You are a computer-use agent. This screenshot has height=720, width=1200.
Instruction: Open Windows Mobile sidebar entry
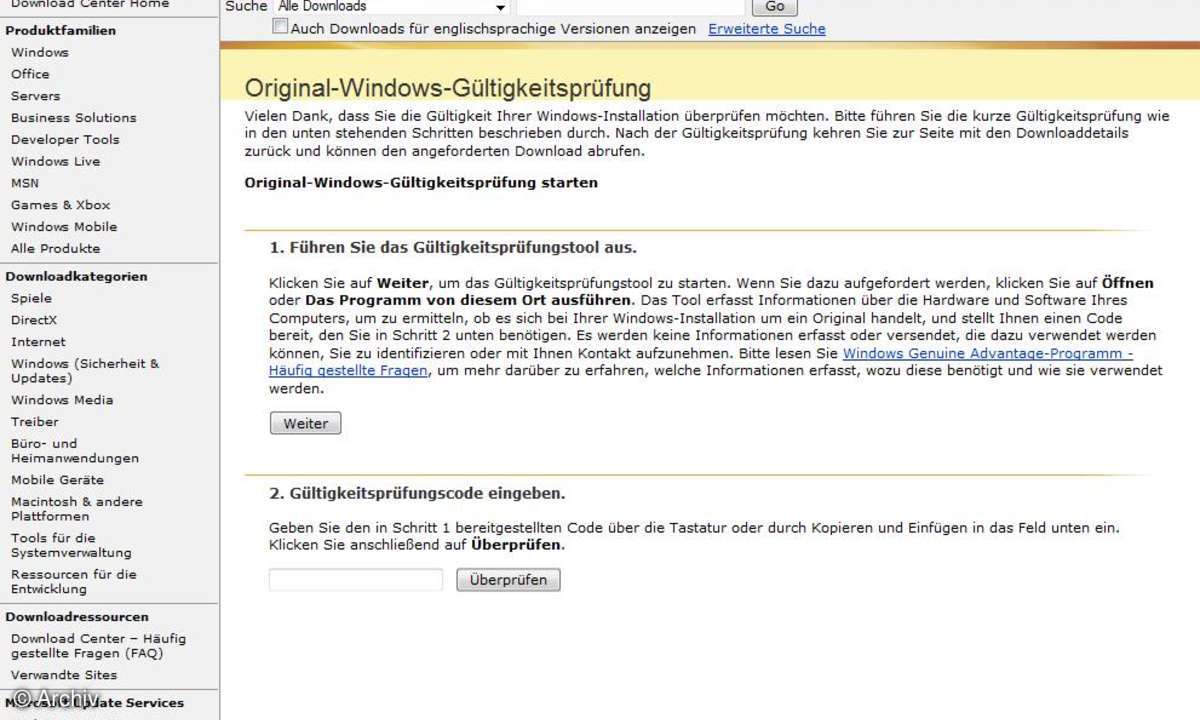coord(64,228)
